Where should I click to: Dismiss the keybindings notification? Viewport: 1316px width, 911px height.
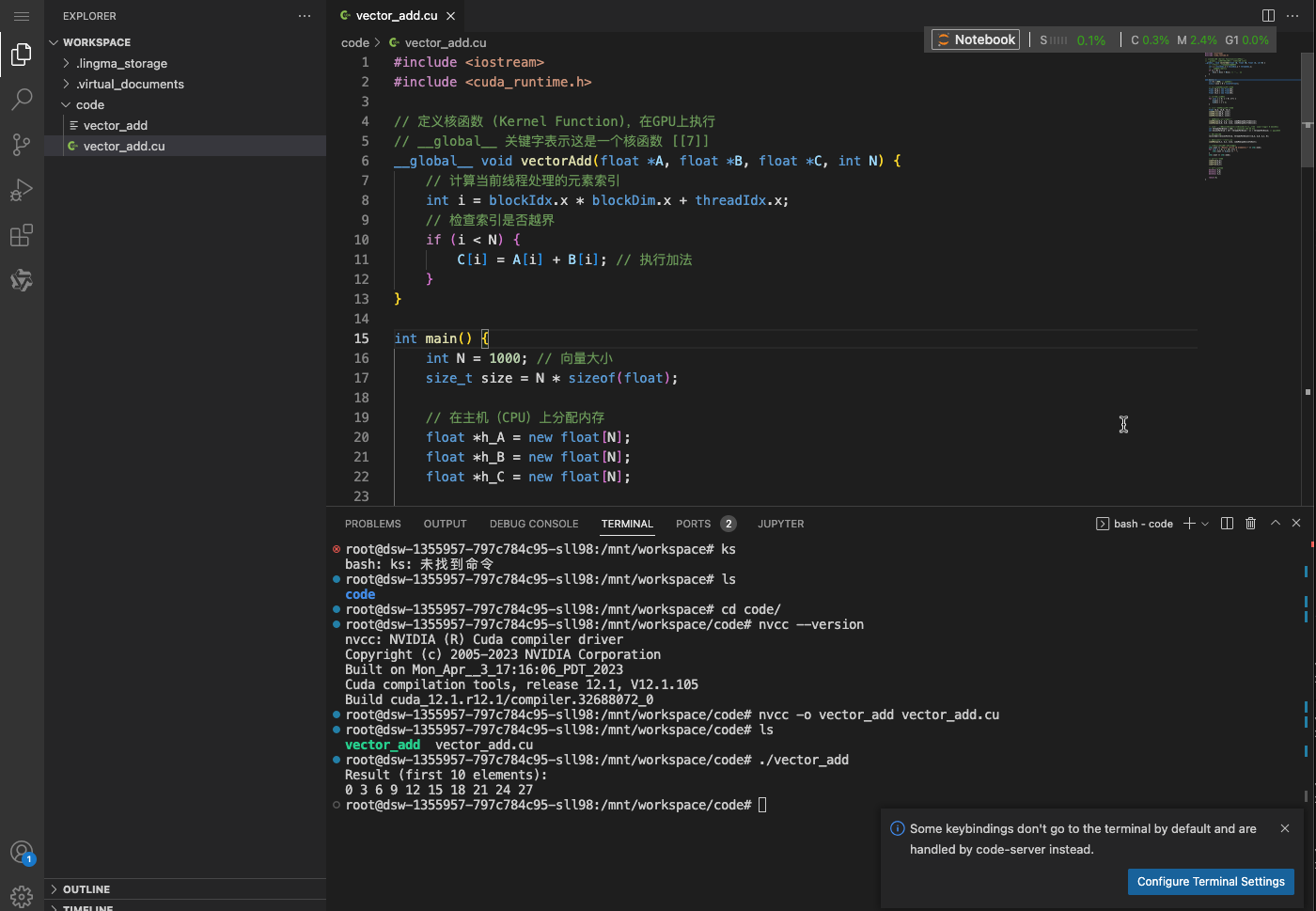[x=1285, y=828]
